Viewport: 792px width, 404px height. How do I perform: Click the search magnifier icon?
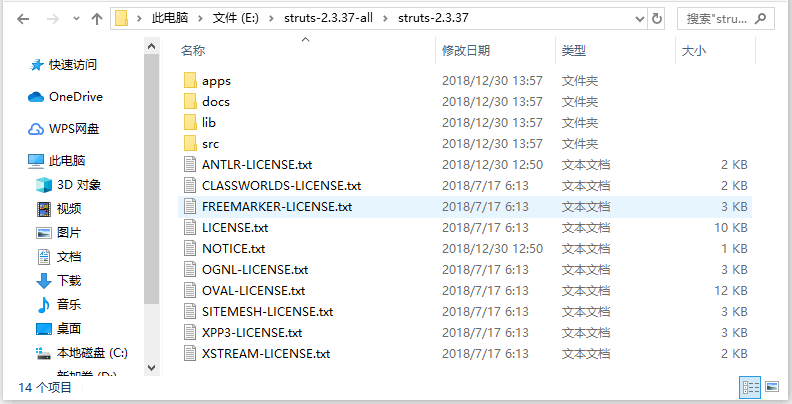point(761,19)
